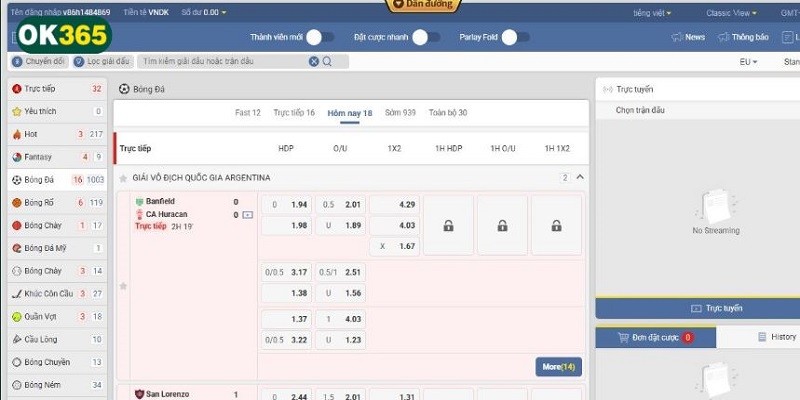Click the locked 1H 1X2 padlock
Screen dimensions: 800x400
click(557, 225)
